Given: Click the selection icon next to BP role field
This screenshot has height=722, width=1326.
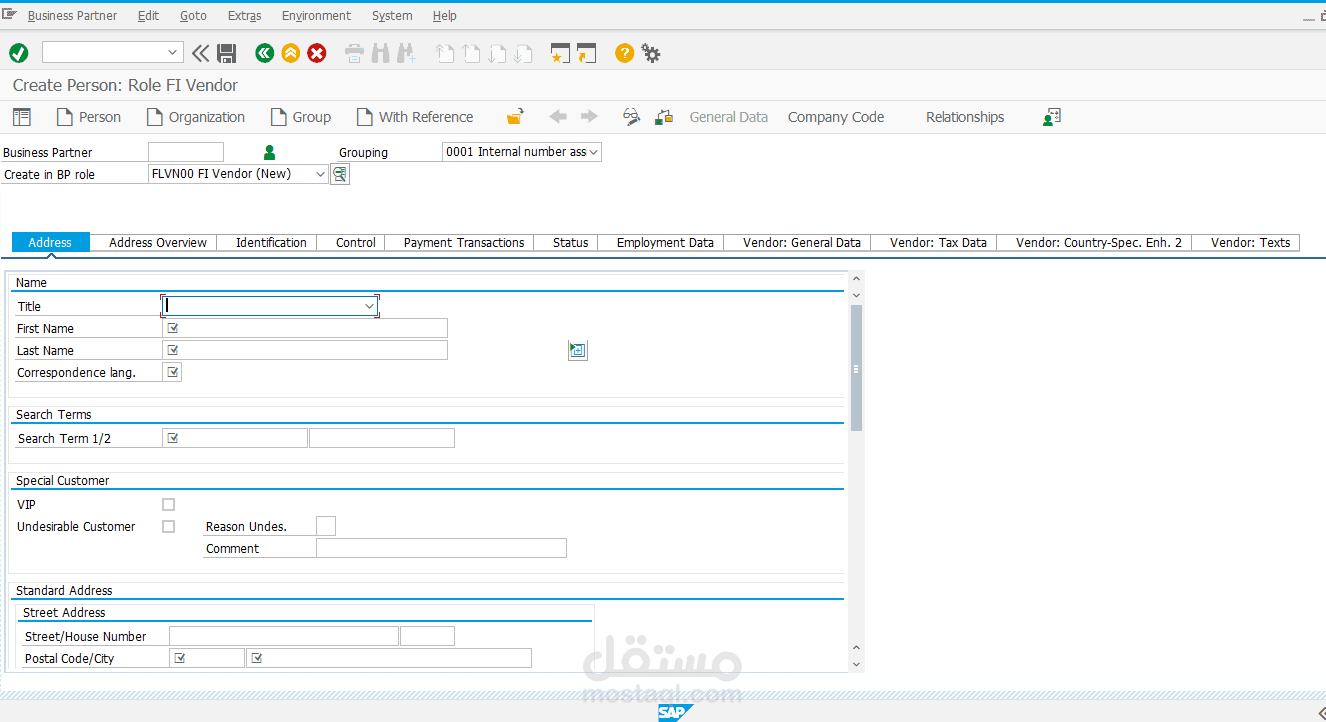Looking at the screenshot, I should [x=339, y=173].
